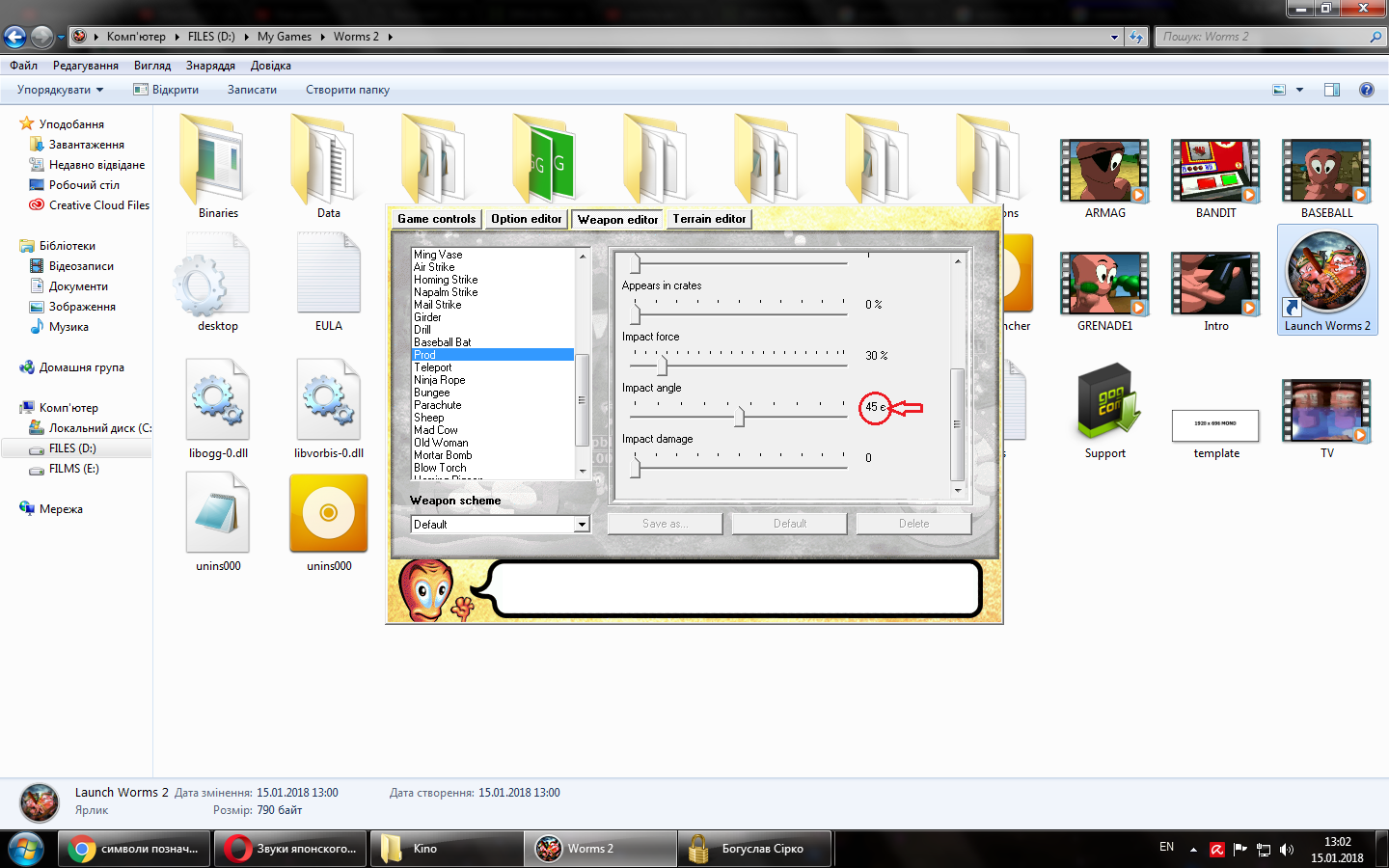Open the Файл menu
The width and height of the screenshot is (1389, 868).
click(24, 66)
